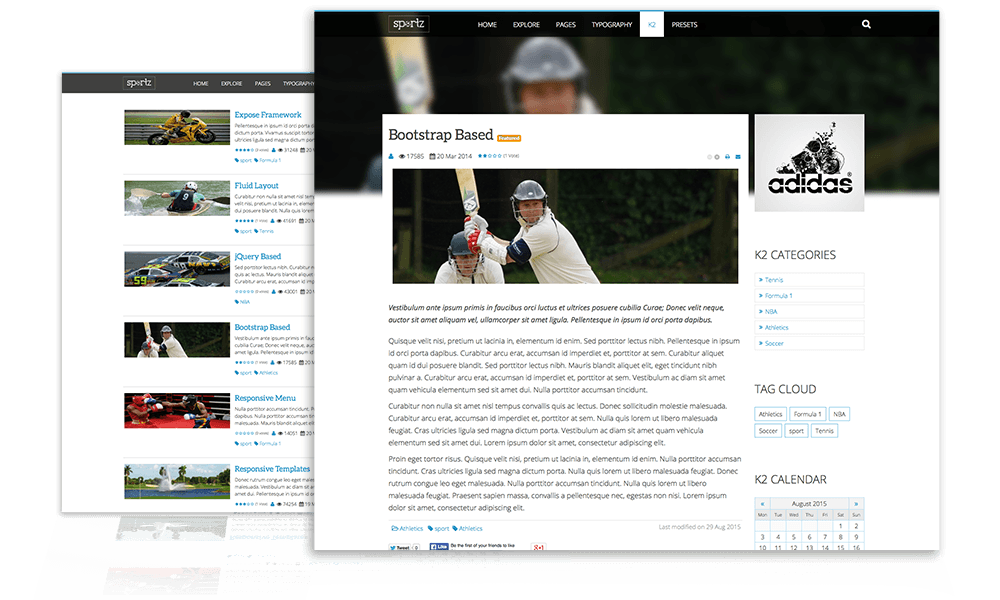Open the Responsive Templates article in back window

coord(272,469)
